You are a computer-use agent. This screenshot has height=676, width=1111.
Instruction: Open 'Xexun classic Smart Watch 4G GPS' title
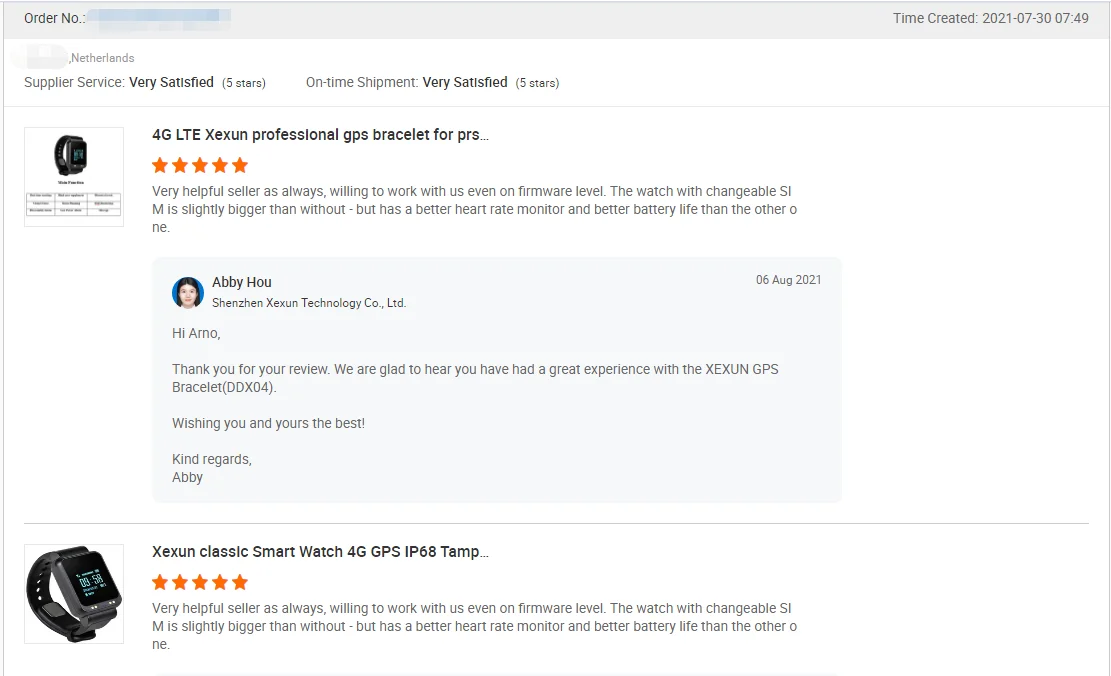point(320,552)
